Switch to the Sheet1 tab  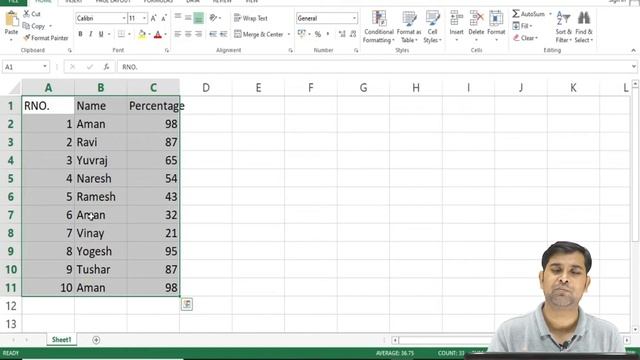(x=62, y=340)
